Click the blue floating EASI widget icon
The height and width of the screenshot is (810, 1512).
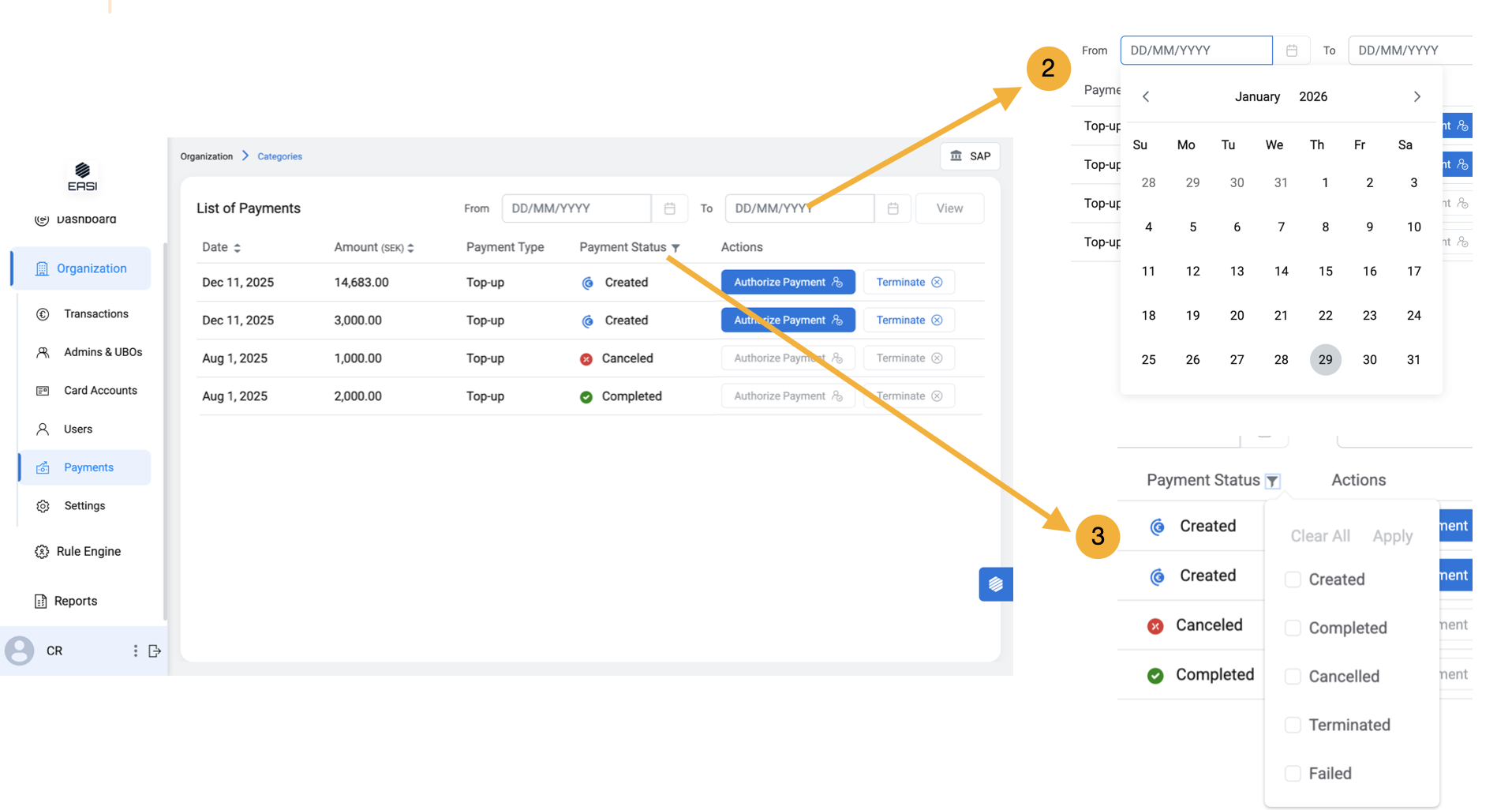[x=995, y=584]
